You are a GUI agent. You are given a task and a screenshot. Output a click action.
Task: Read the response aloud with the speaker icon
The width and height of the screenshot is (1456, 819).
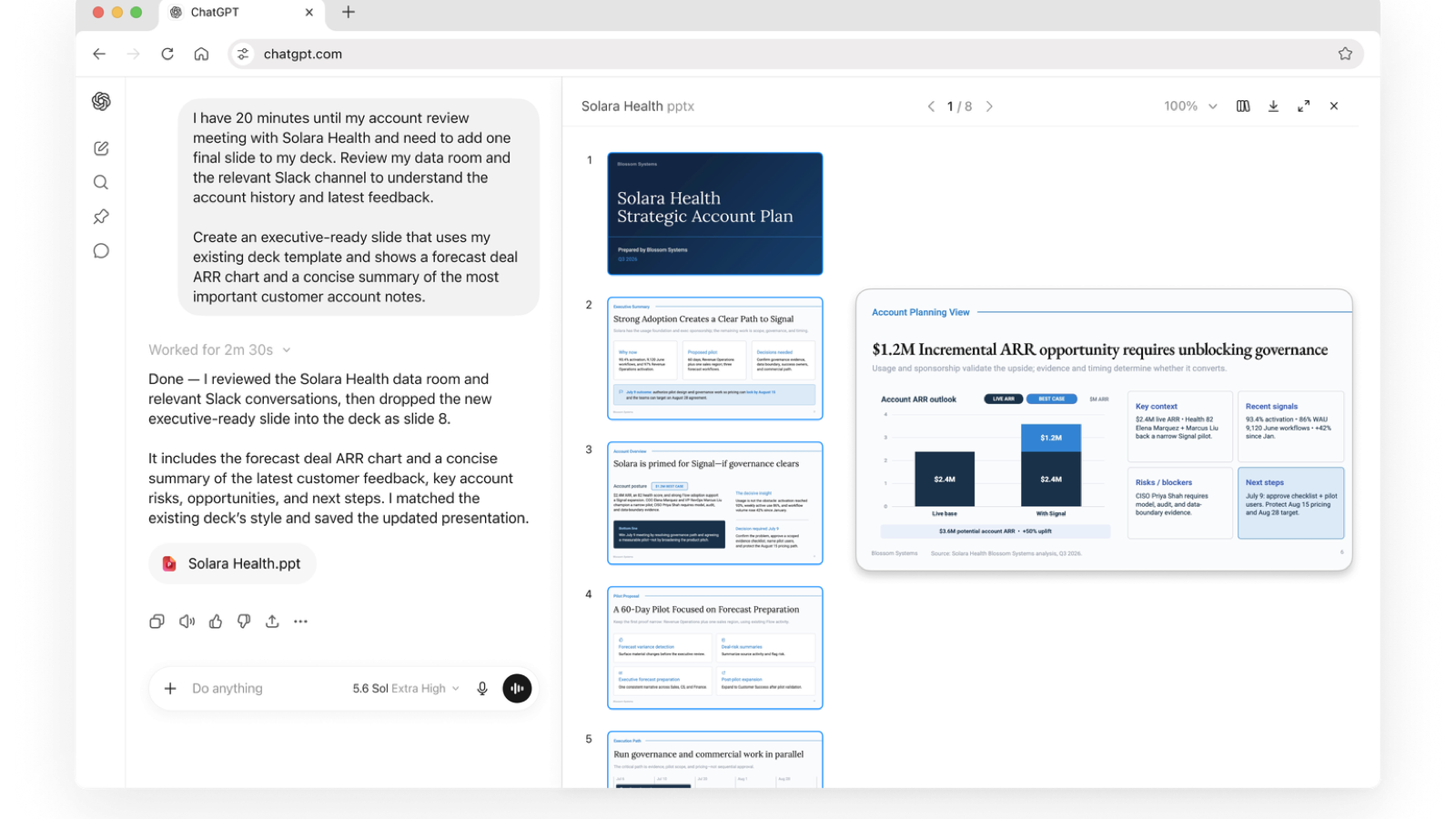(187, 622)
